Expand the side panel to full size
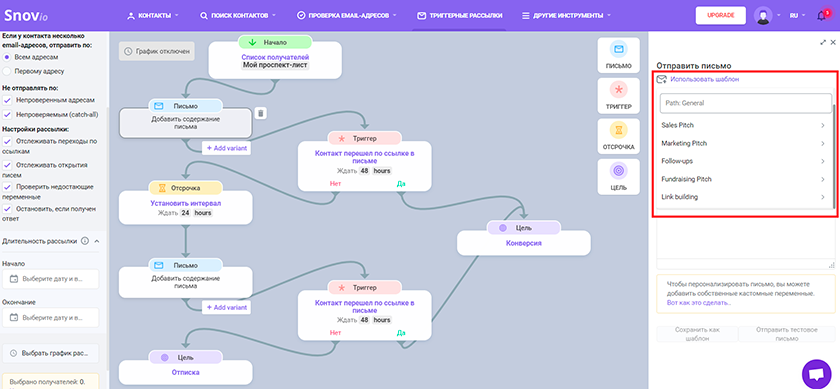The width and height of the screenshot is (840, 389). point(823,42)
